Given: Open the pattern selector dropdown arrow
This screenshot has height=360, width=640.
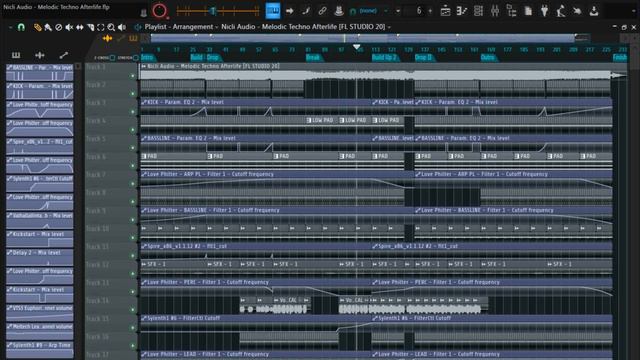Looking at the screenshot, I should click(398, 11).
